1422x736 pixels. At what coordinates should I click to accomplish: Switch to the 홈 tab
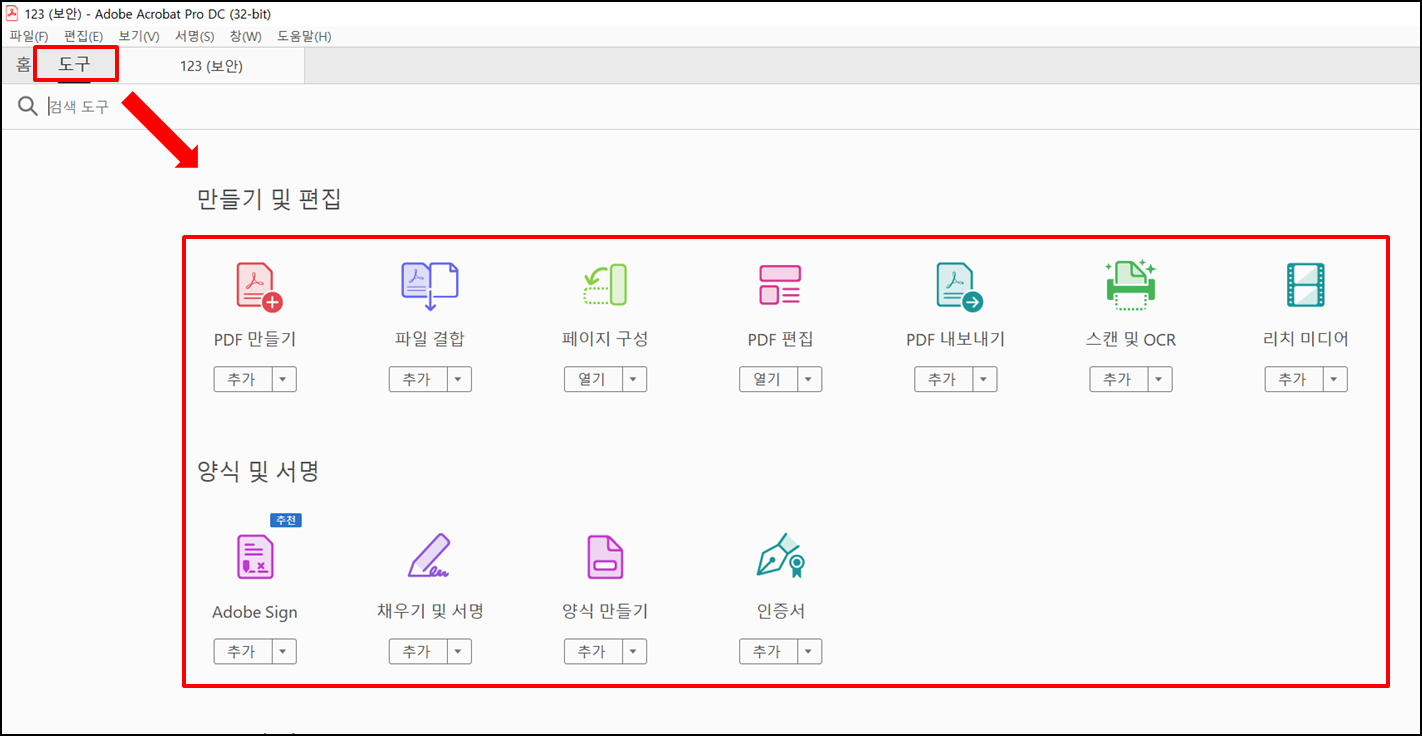pos(21,65)
